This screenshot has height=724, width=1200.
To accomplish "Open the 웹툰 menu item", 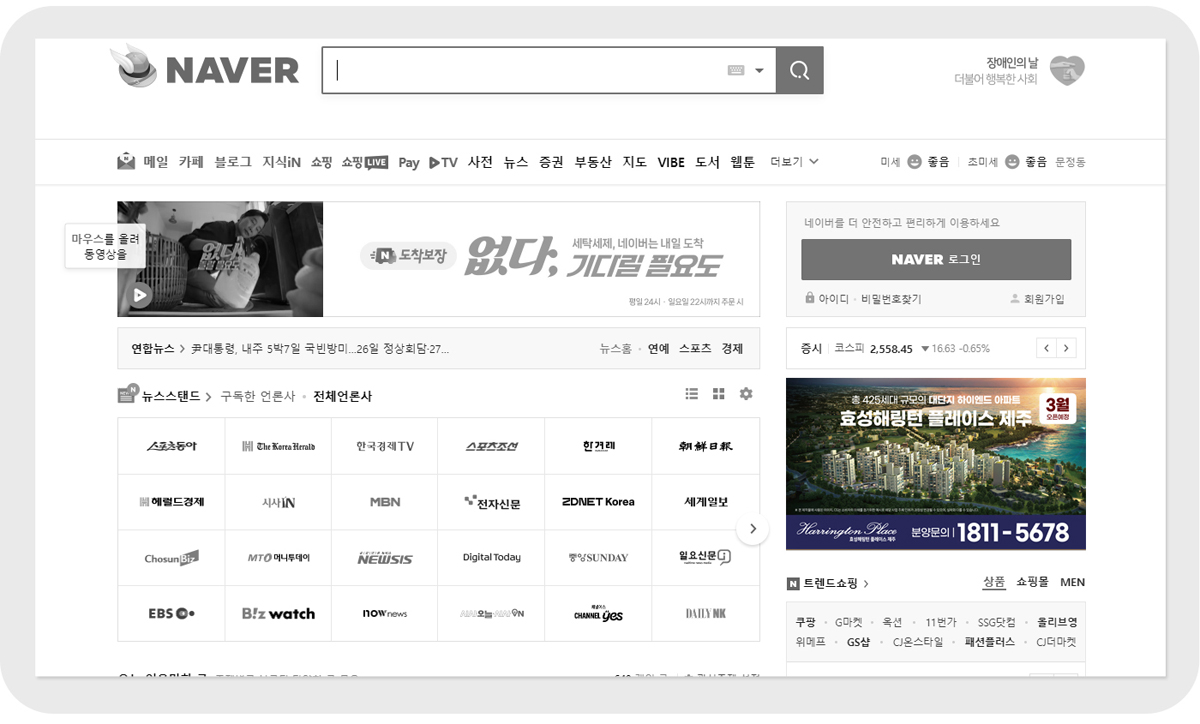I will point(743,161).
